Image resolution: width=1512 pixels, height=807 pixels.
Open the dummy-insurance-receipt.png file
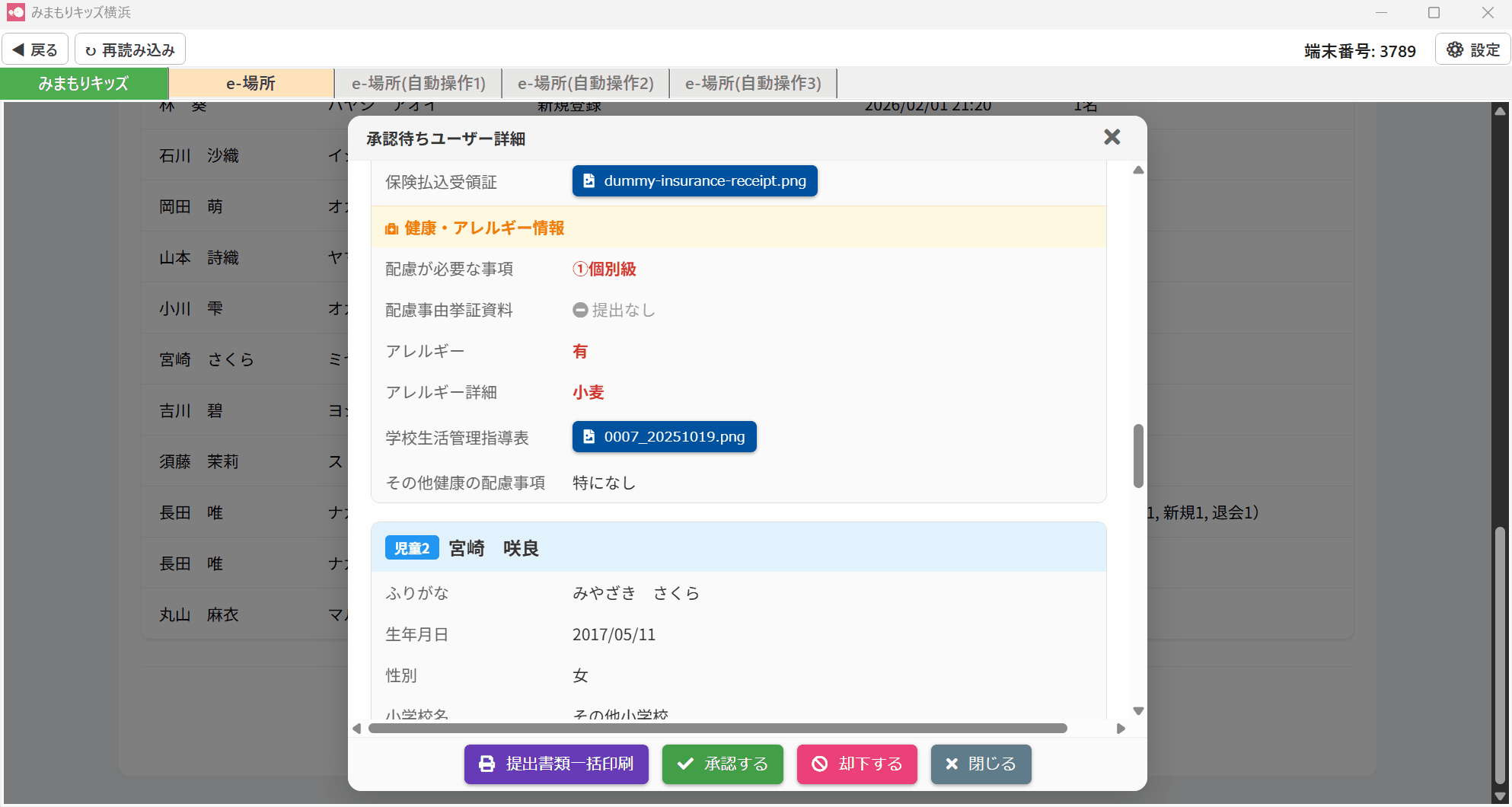[694, 181]
